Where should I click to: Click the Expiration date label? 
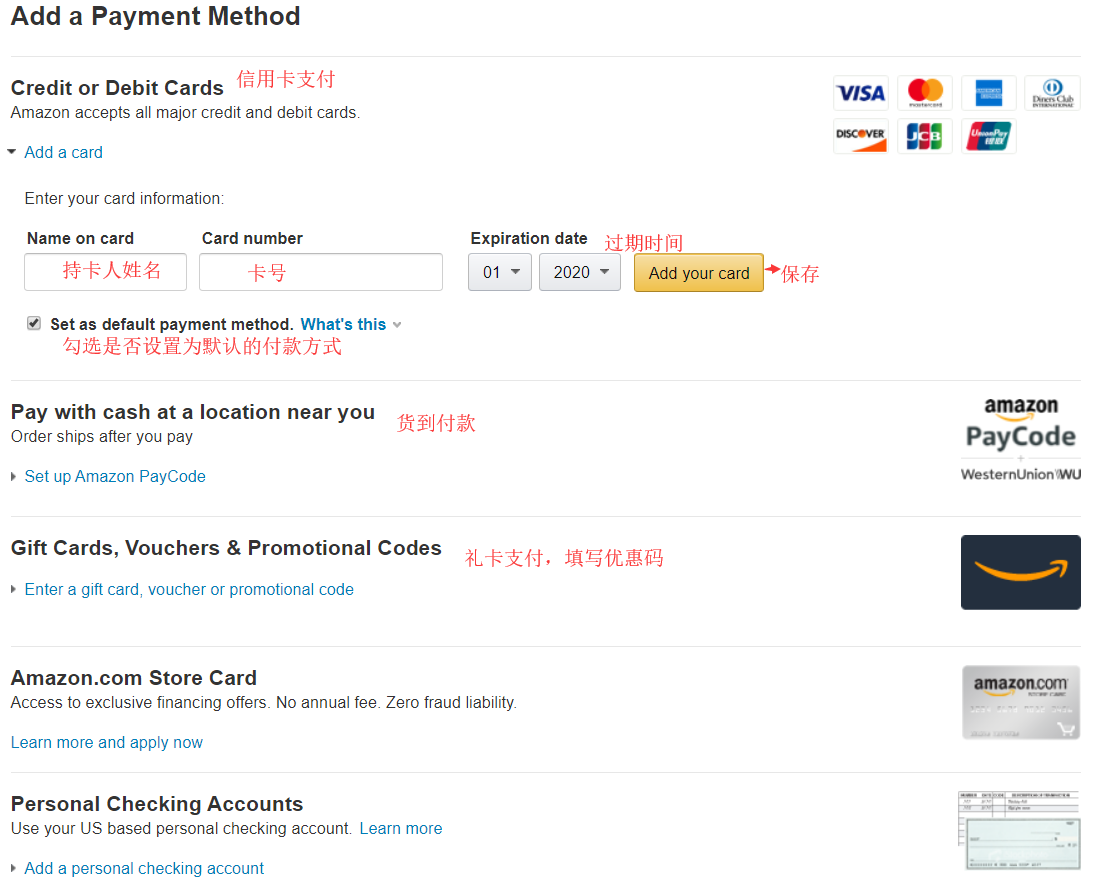coord(529,238)
